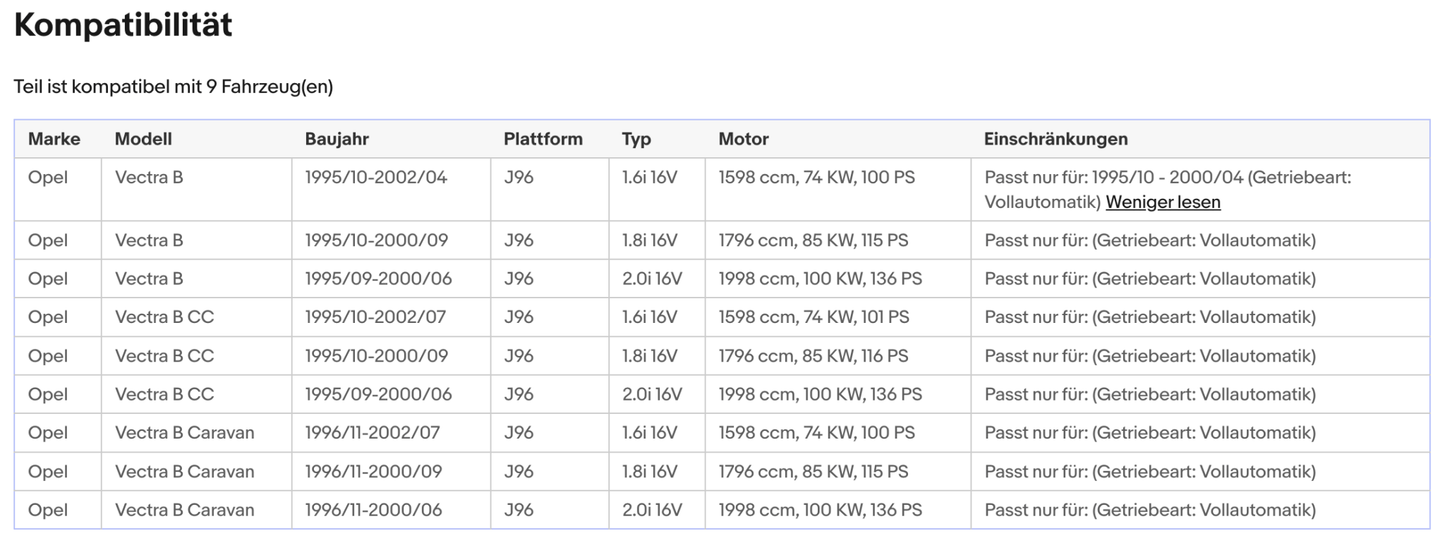Image resolution: width=1445 pixels, height=538 pixels.
Task: Click the '1598 ccm, 74 KW, 101 PS' cell
Action: coord(813,317)
